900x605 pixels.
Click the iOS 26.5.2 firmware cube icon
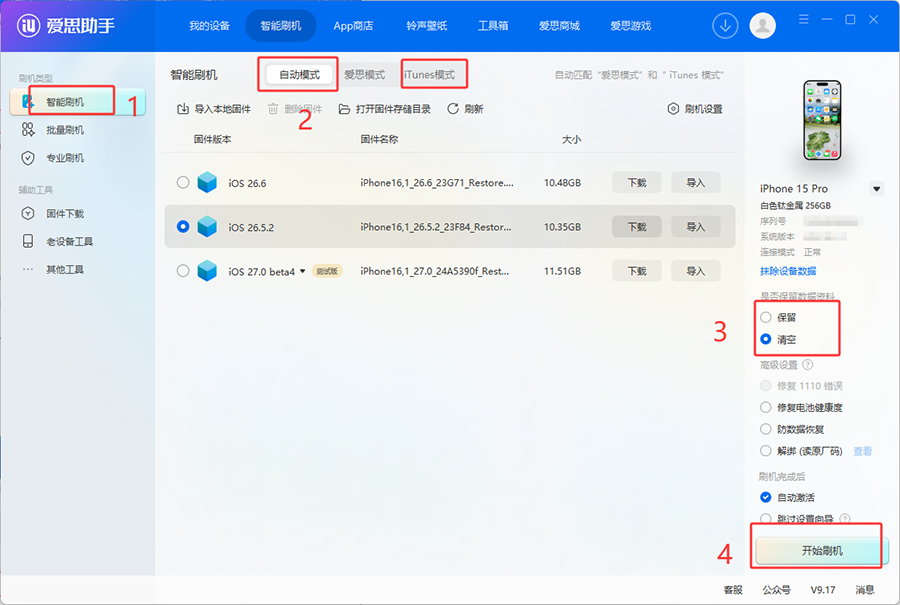(207, 227)
